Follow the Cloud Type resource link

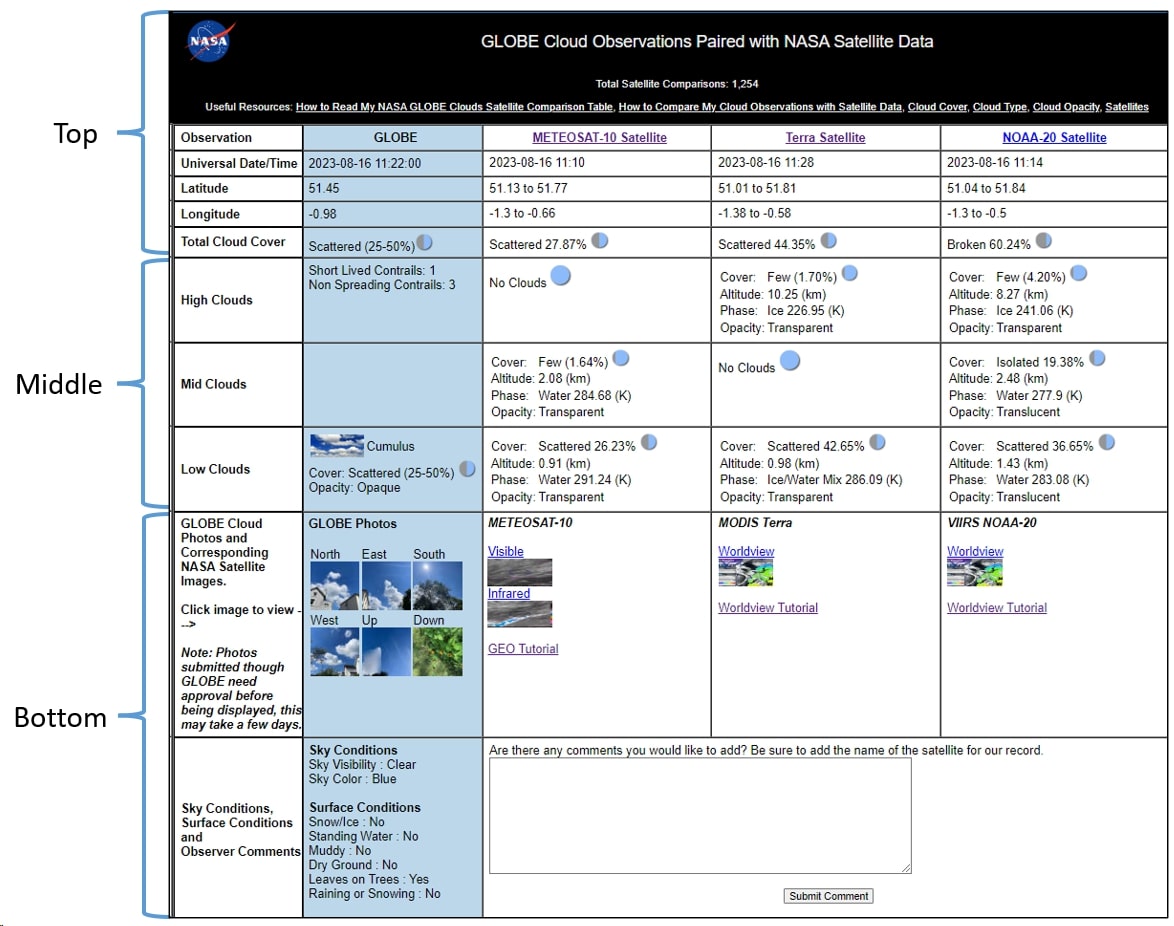tap(1000, 107)
